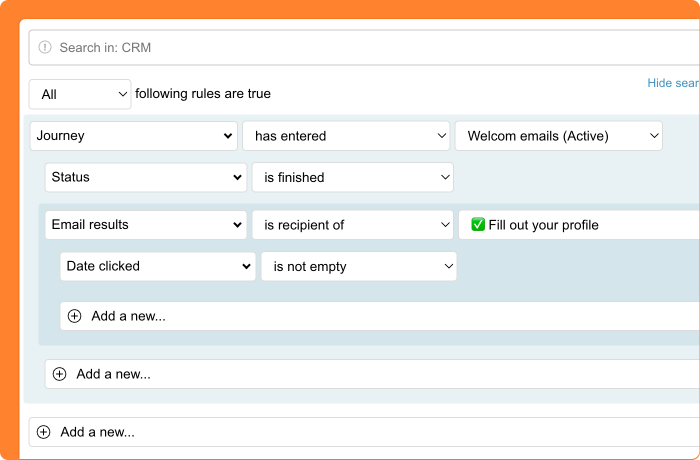Image resolution: width=700 pixels, height=460 pixels.
Task: Open the Status field dropdown
Action: (145, 177)
